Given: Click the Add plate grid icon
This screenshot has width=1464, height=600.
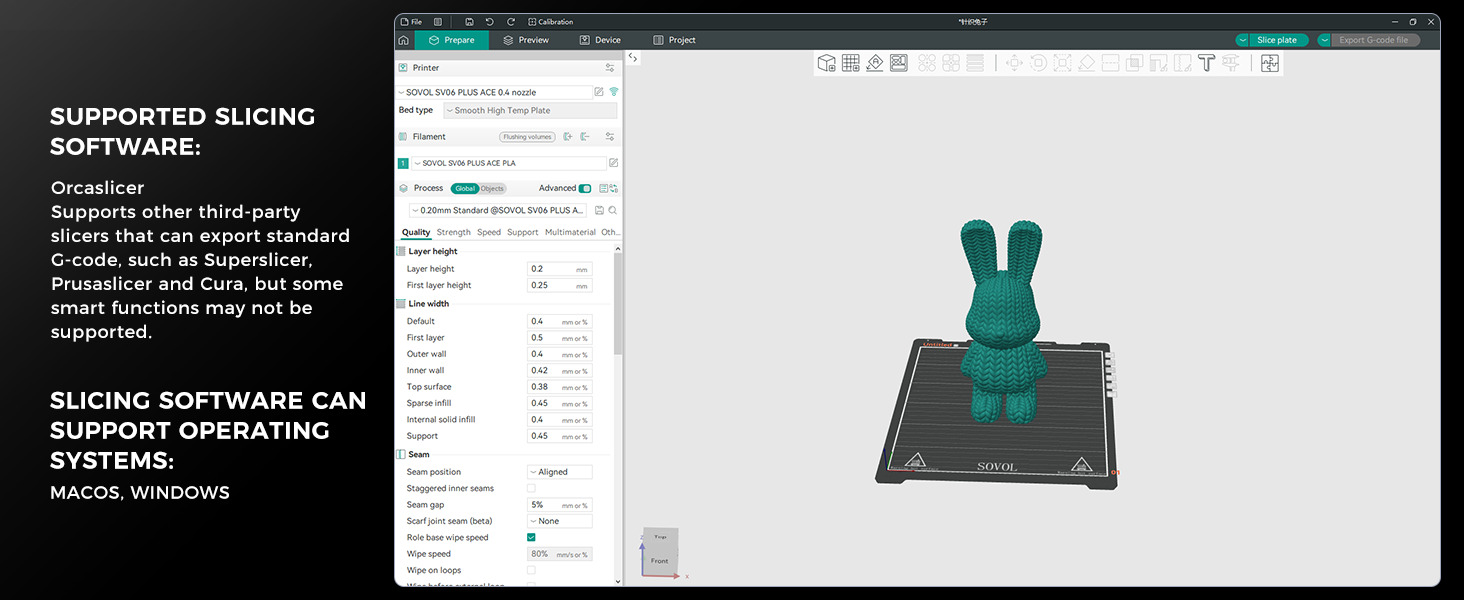Looking at the screenshot, I should pos(850,63).
